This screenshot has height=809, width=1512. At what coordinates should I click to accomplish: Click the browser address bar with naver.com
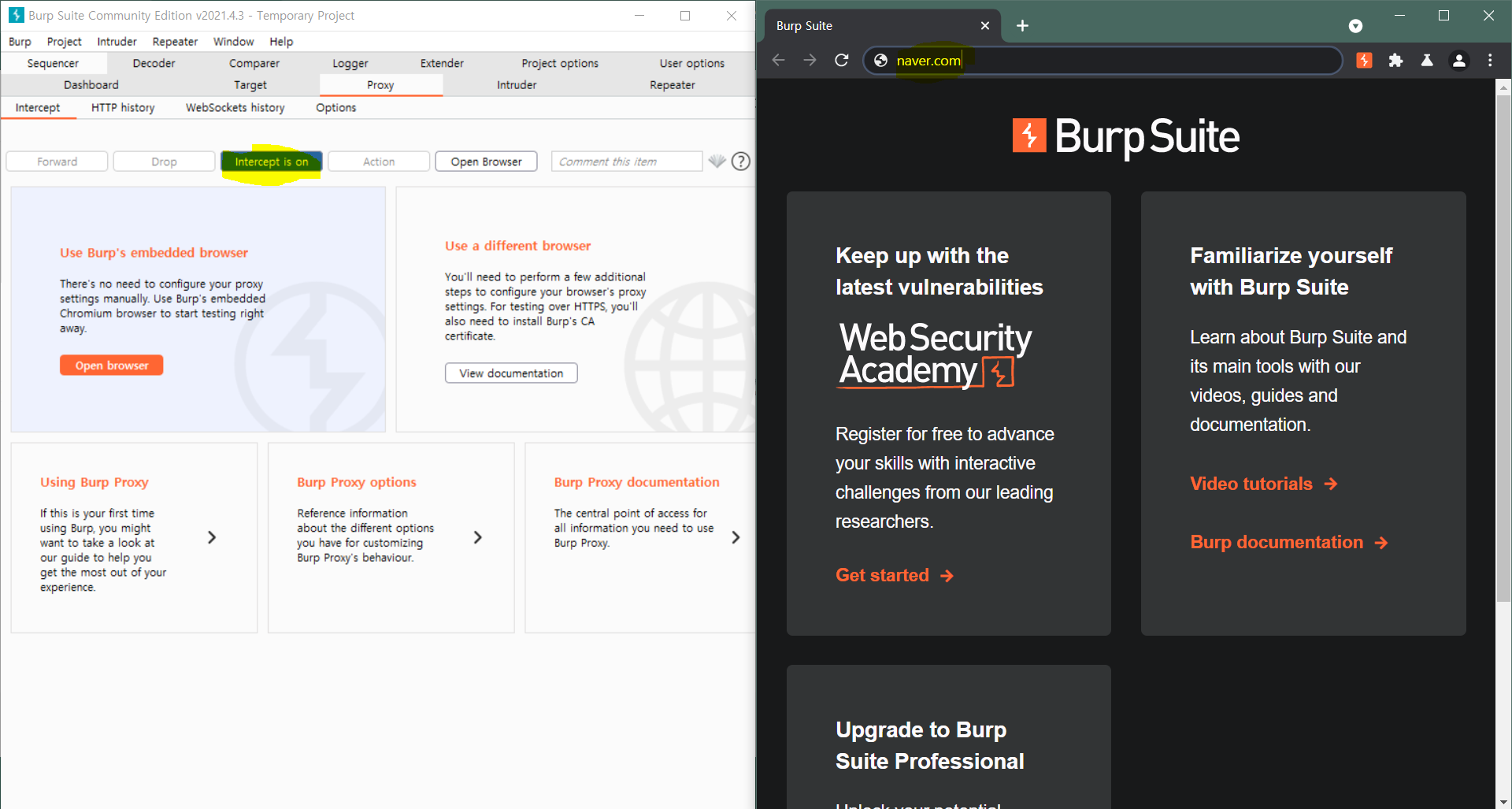tap(1102, 61)
